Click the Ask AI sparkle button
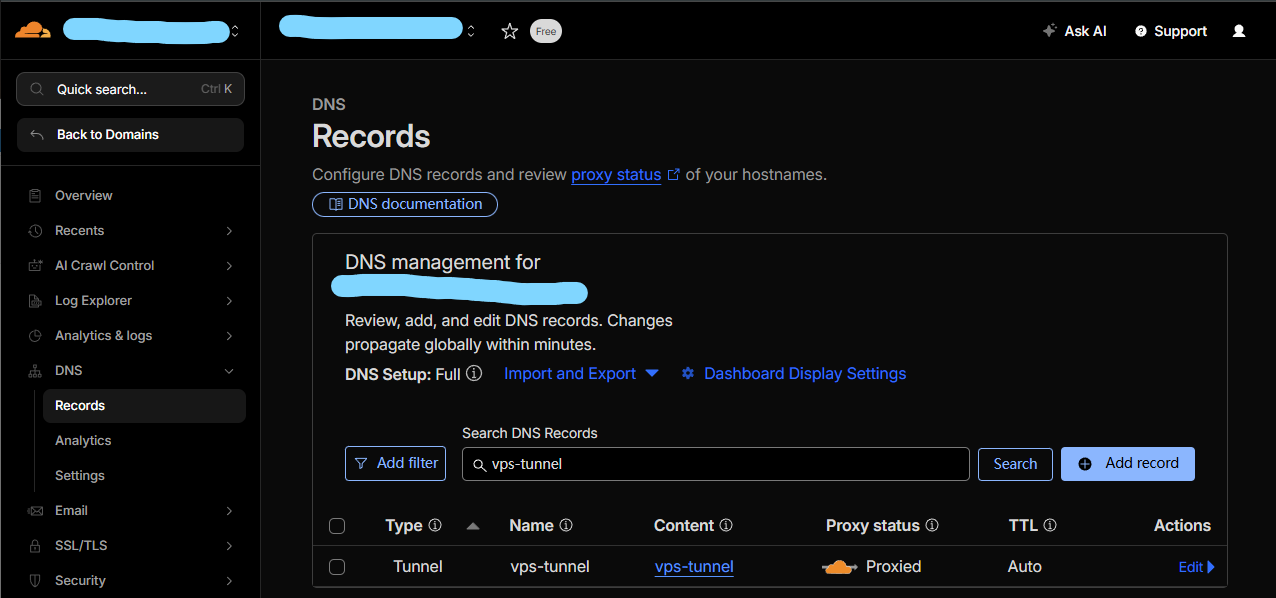This screenshot has width=1276, height=598. coord(1075,31)
